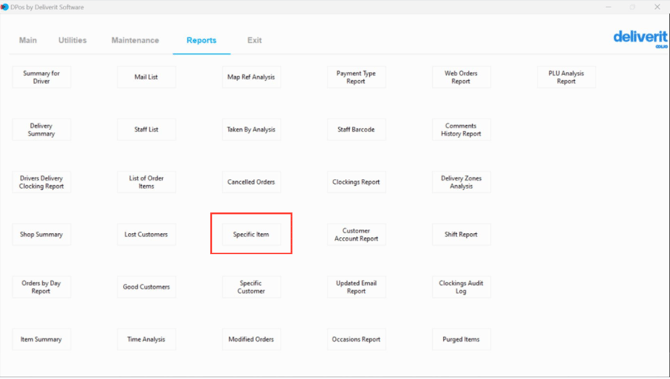Run Taken By Analysis report
Viewport: 670px width, 379px height.
pyautogui.click(x=251, y=129)
